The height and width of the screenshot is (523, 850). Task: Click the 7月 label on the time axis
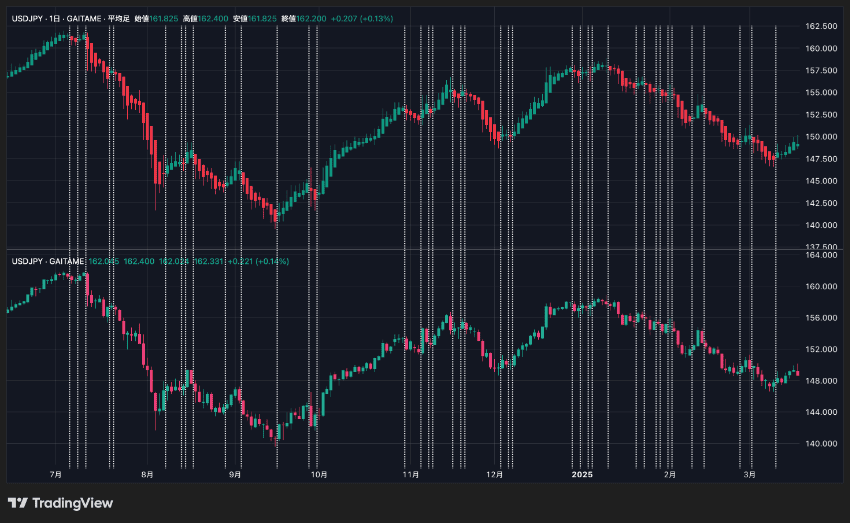(55, 475)
